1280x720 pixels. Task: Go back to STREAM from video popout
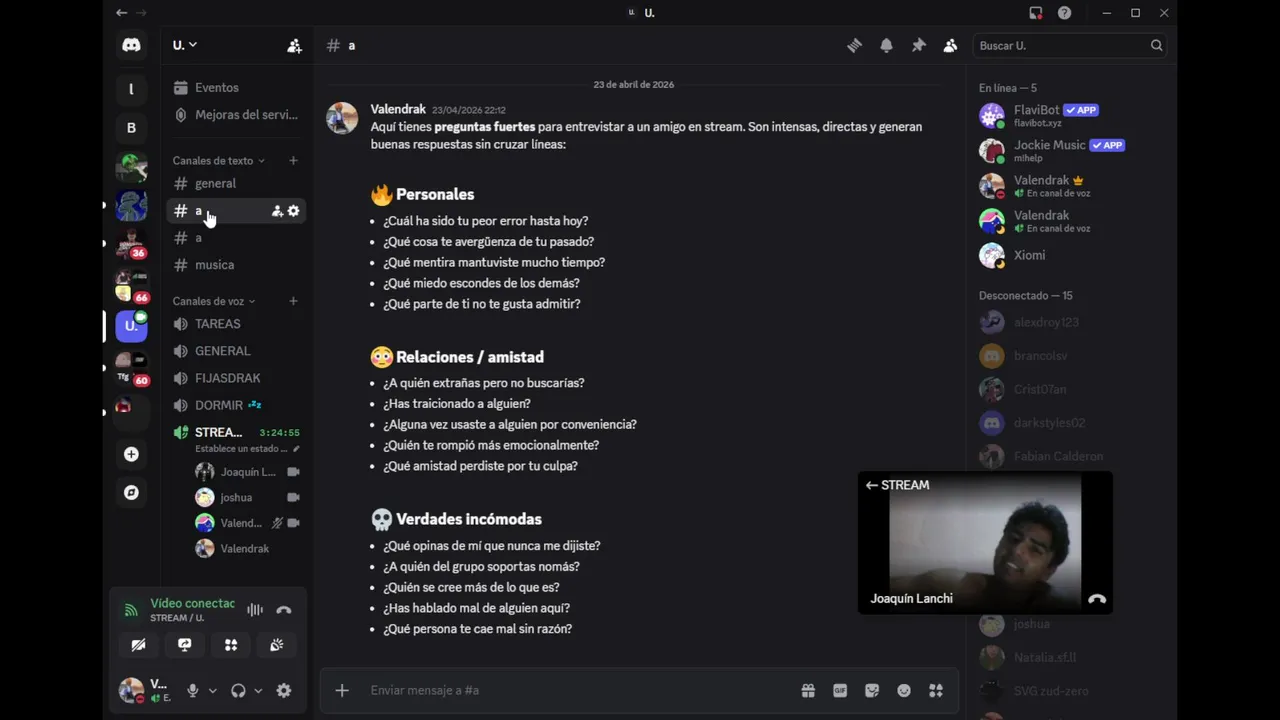point(897,485)
